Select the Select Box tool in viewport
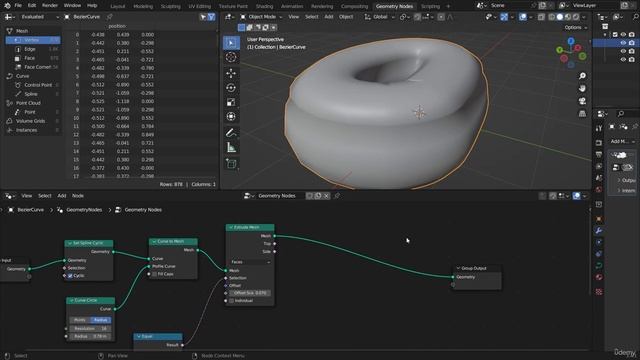Image resolution: width=640 pixels, height=360 pixels. [231, 43]
